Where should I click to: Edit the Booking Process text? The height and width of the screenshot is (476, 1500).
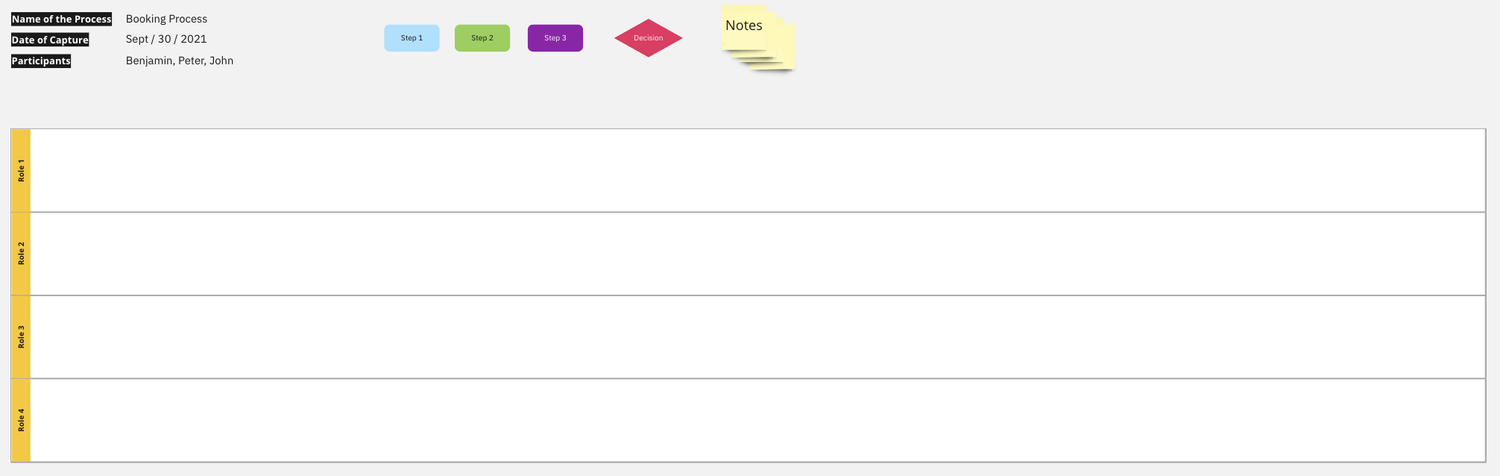point(166,19)
